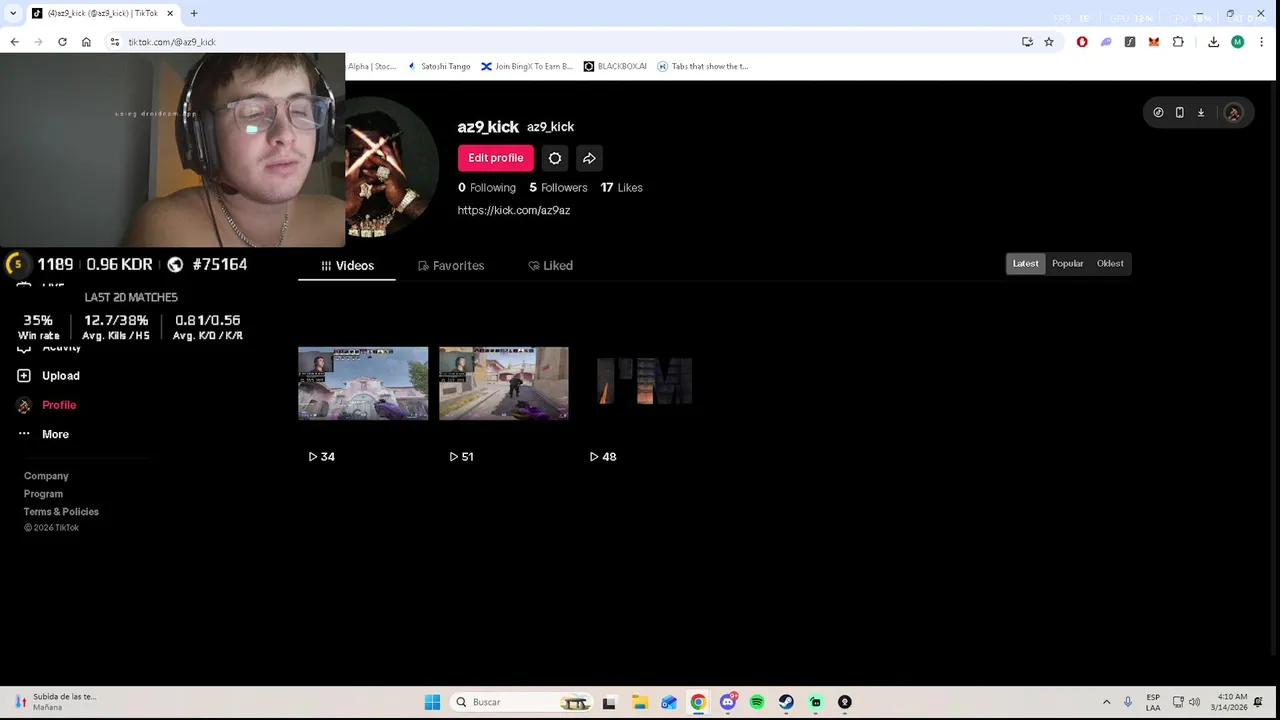Click the share profile arrow icon

[589, 158]
